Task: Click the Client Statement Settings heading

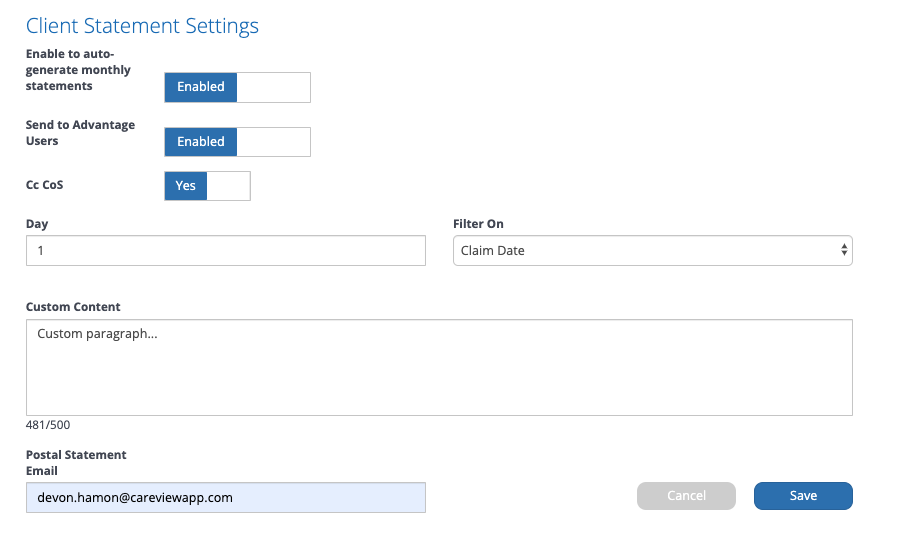Action: pos(142,26)
